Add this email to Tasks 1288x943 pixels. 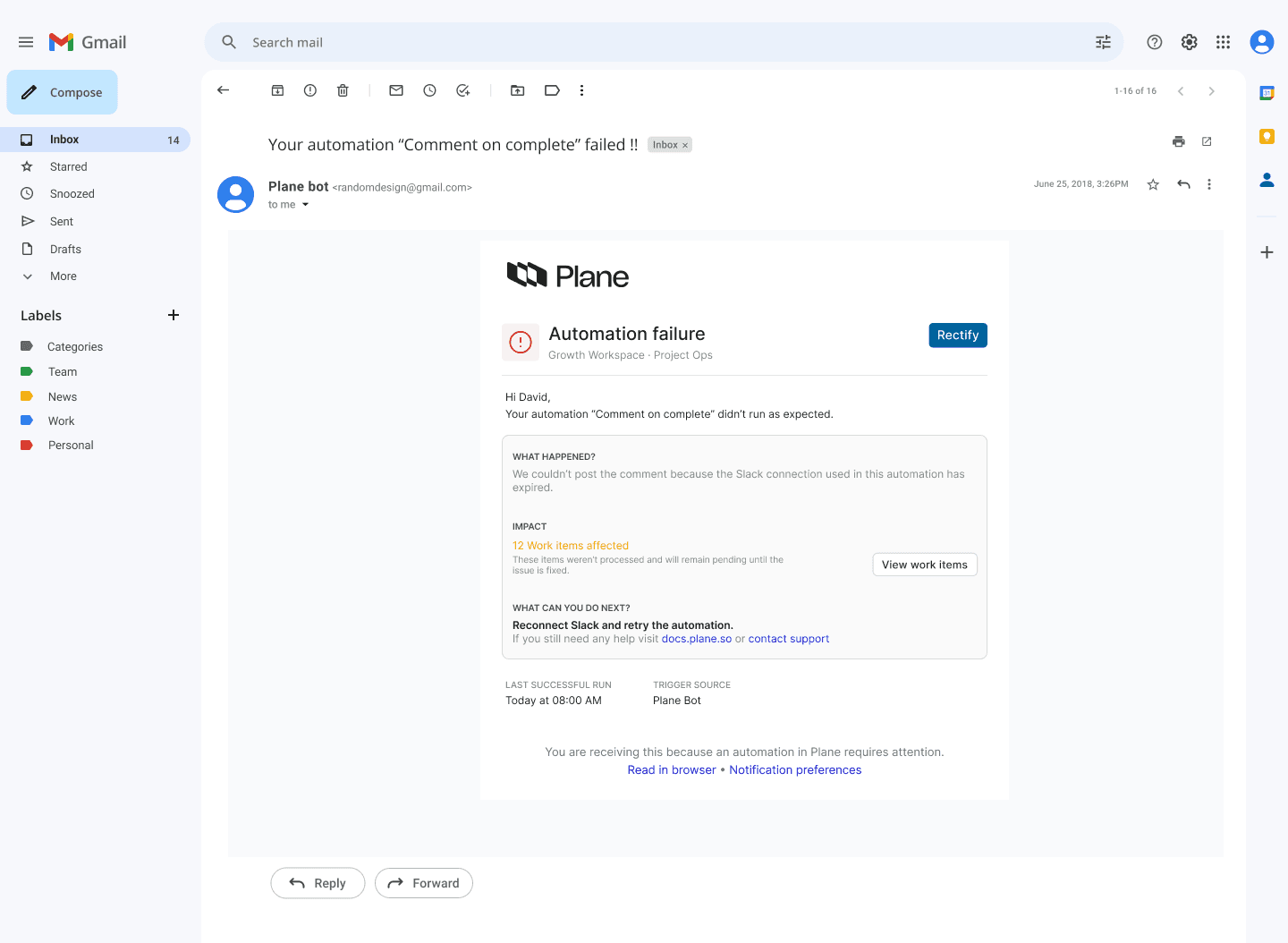[462, 90]
